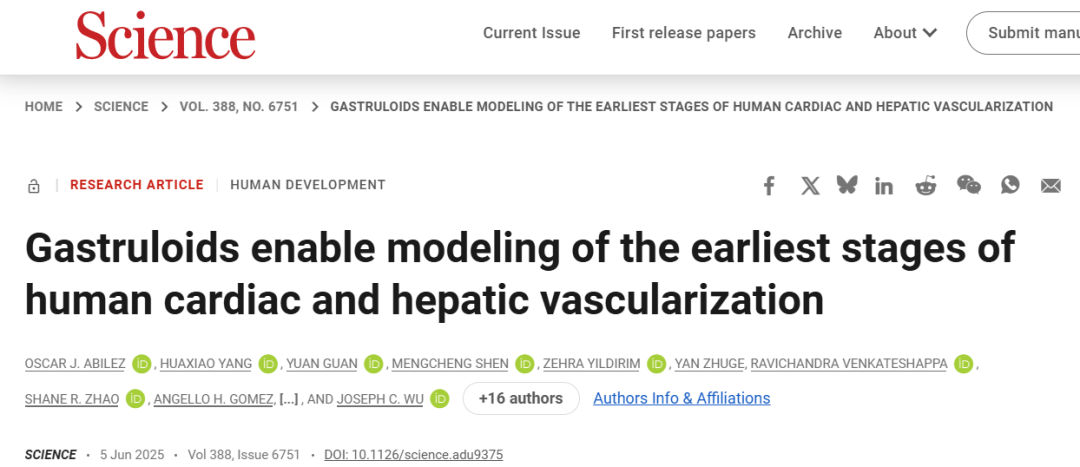Open the Archive page

tap(815, 33)
